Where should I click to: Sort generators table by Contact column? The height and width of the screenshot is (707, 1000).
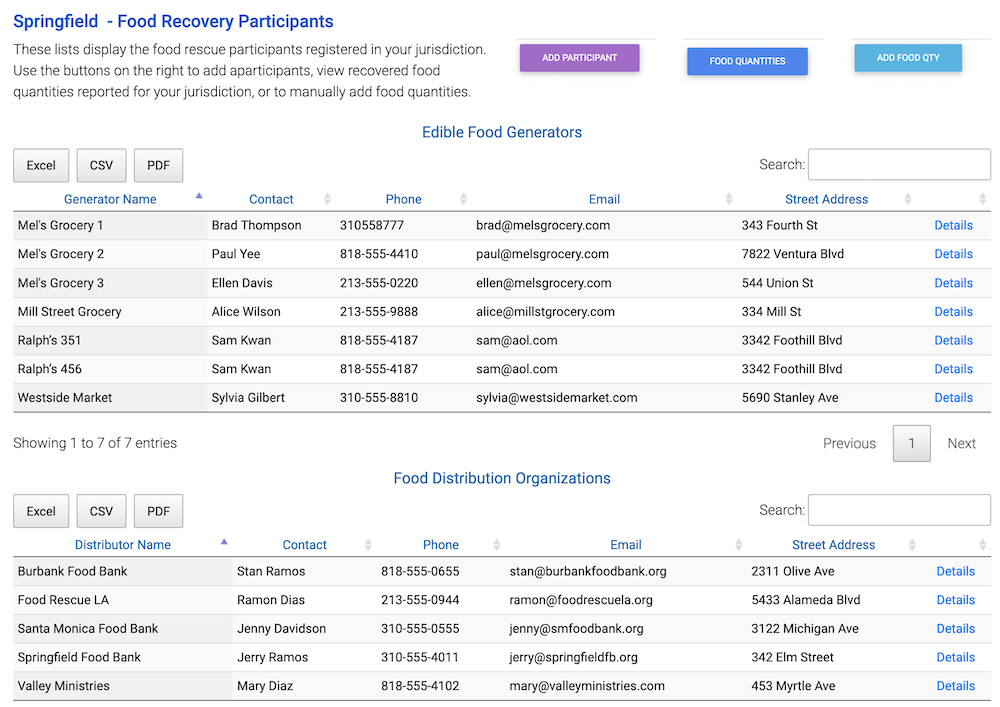(x=271, y=199)
